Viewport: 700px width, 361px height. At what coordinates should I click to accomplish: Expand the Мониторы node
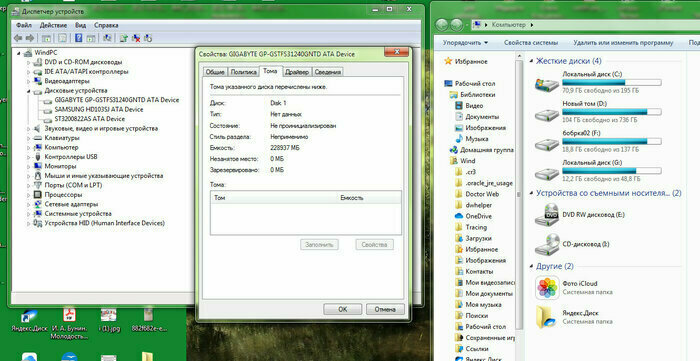click(29, 166)
